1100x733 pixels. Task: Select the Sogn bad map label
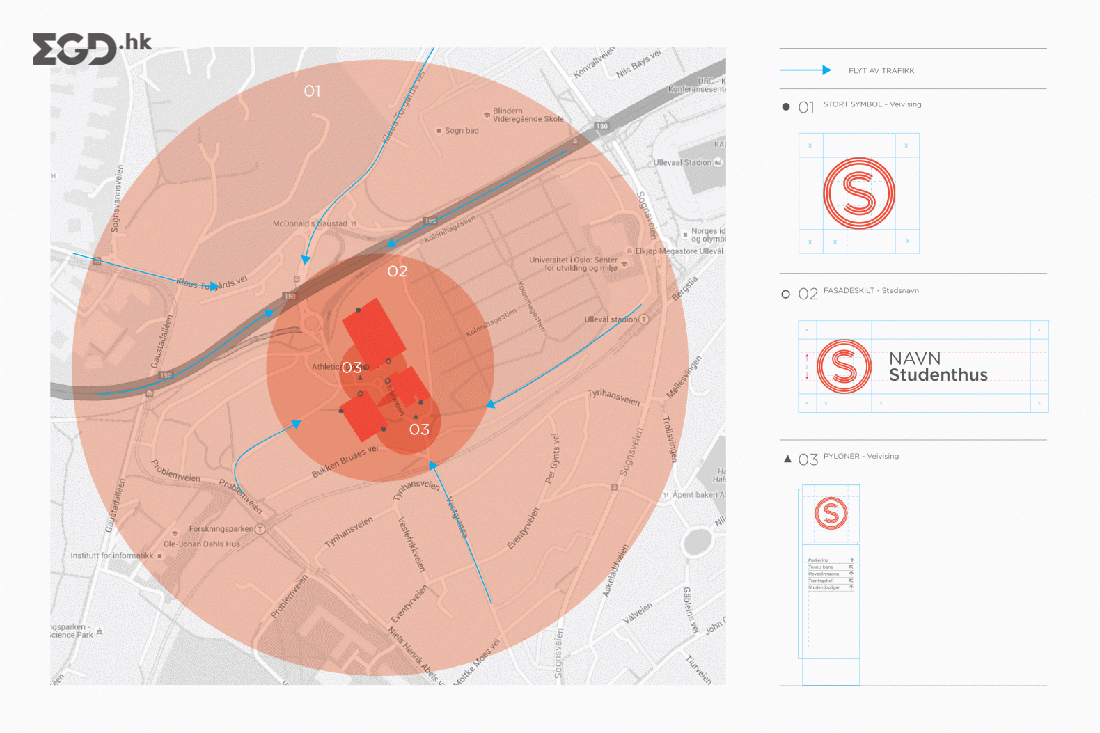[x=461, y=130]
